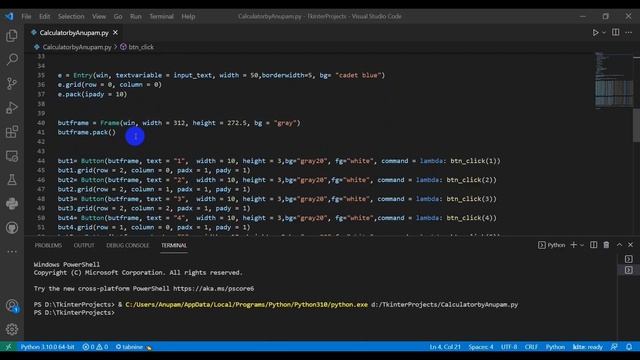The width and height of the screenshot is (640, 360).
Task: Close the CalculatorbyAnupam.py tab
Action: pos(116,33)
